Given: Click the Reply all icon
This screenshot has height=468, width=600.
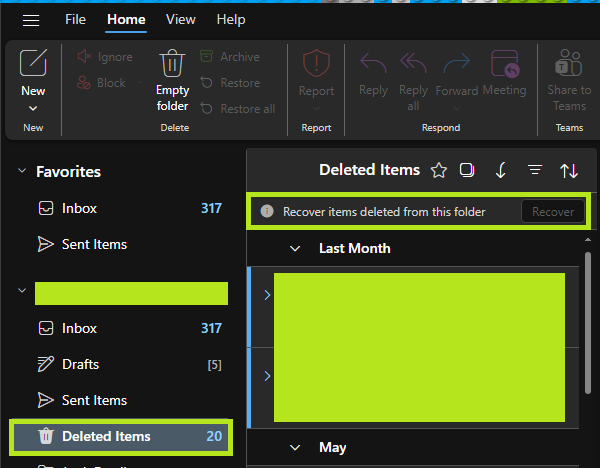Looking at the screenshot, I should [x=413, y=63].
